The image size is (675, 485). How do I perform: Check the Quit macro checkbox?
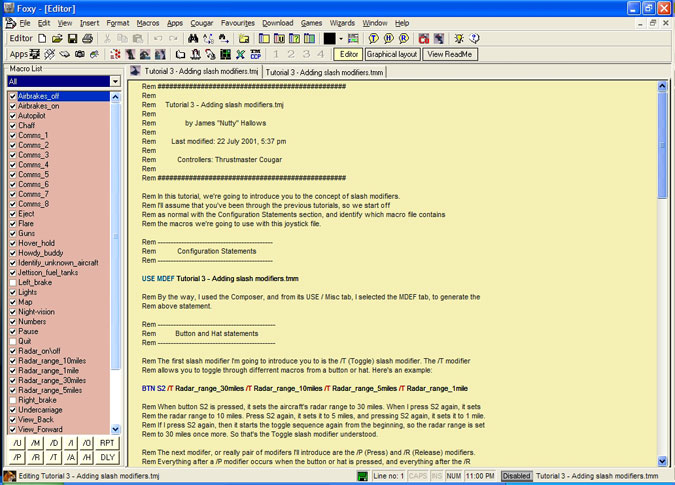(13, 341)
